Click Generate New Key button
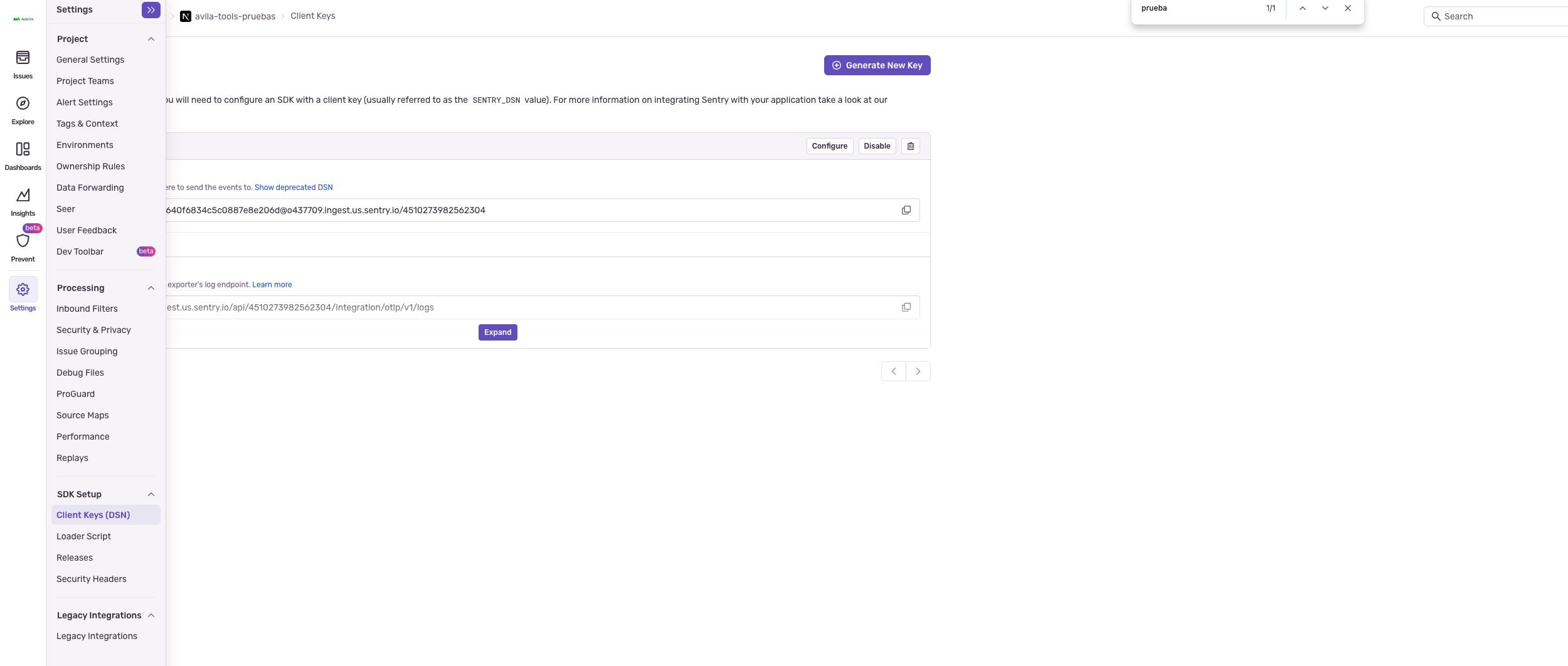1568x666 pixels. tap(877, 65)
